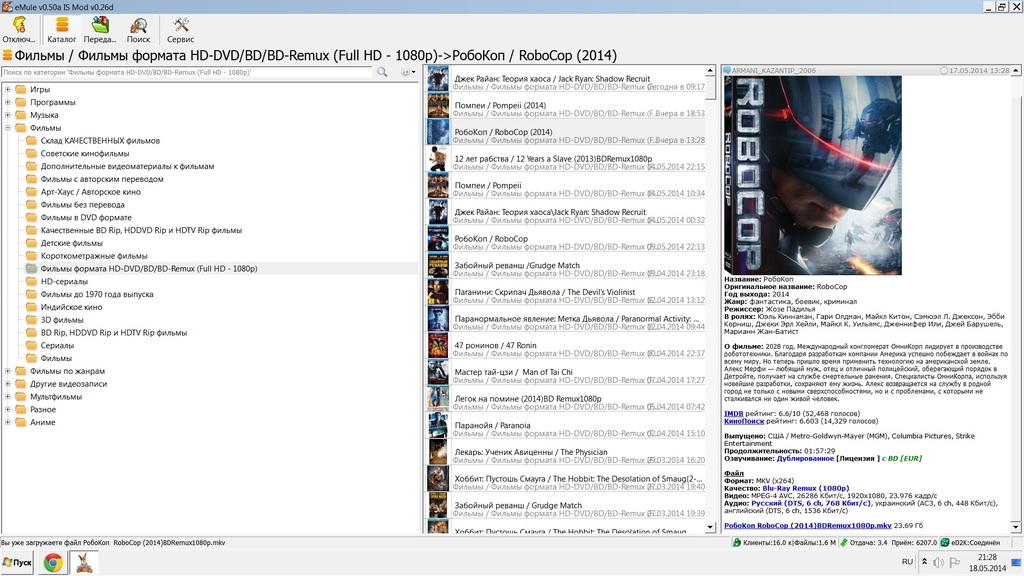
Task: Open the IMDB rating link
Action: tap(733, 413)
